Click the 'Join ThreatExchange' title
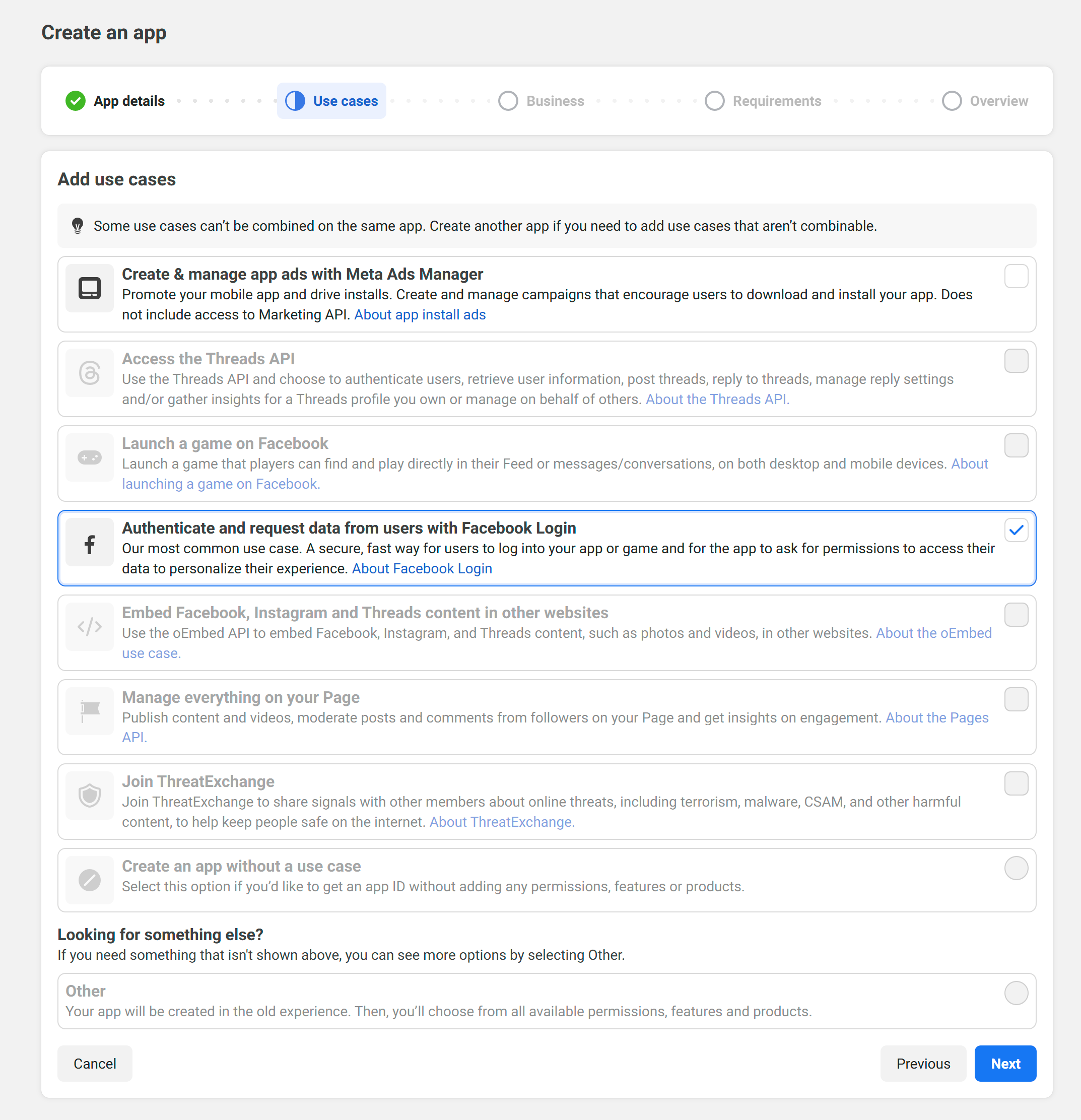The height and width of the screenshot is (1120, 1081). [198, 781]
